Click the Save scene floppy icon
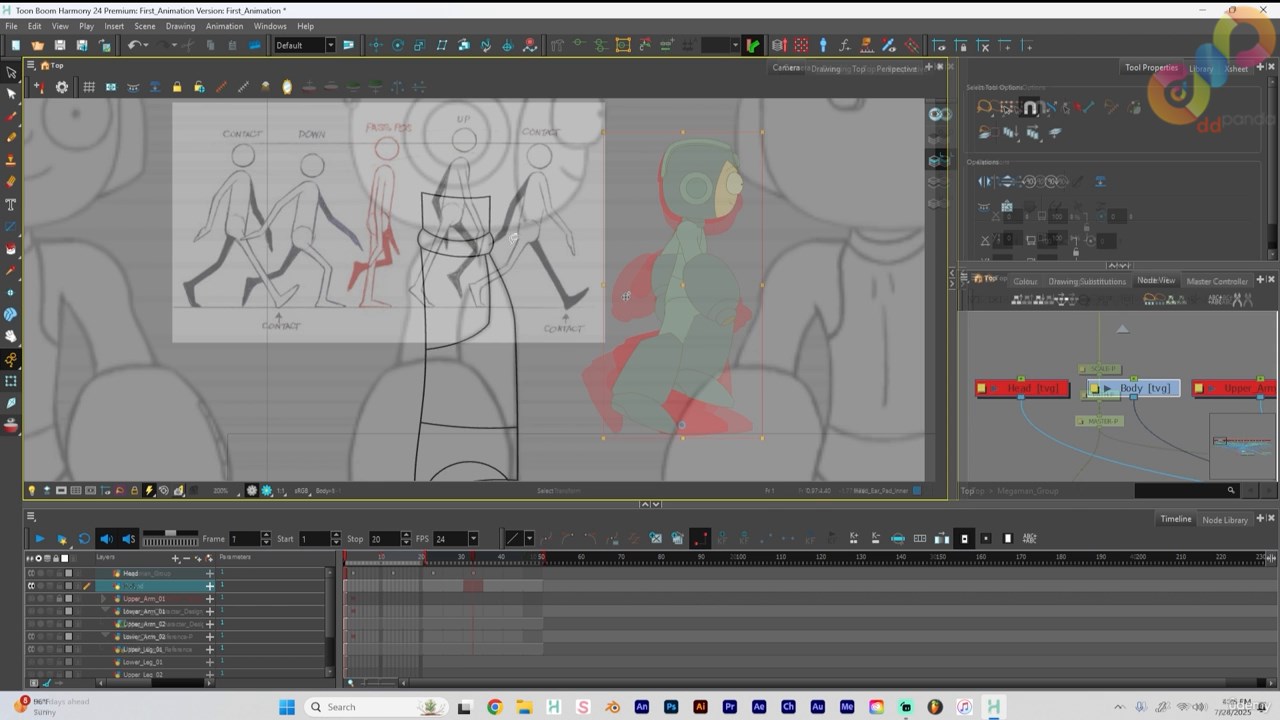The image size is (1280, 720). point(60,45)
